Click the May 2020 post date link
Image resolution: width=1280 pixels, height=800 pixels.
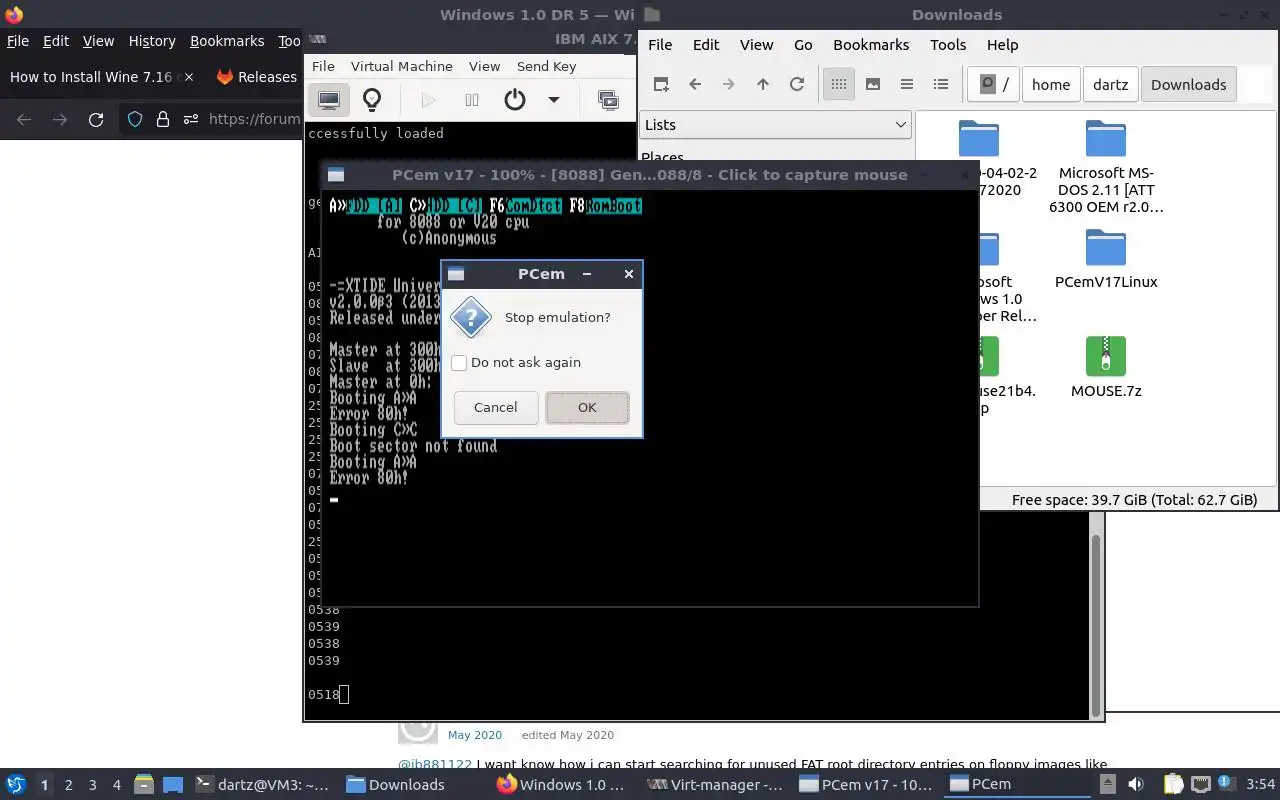(475, 735)
